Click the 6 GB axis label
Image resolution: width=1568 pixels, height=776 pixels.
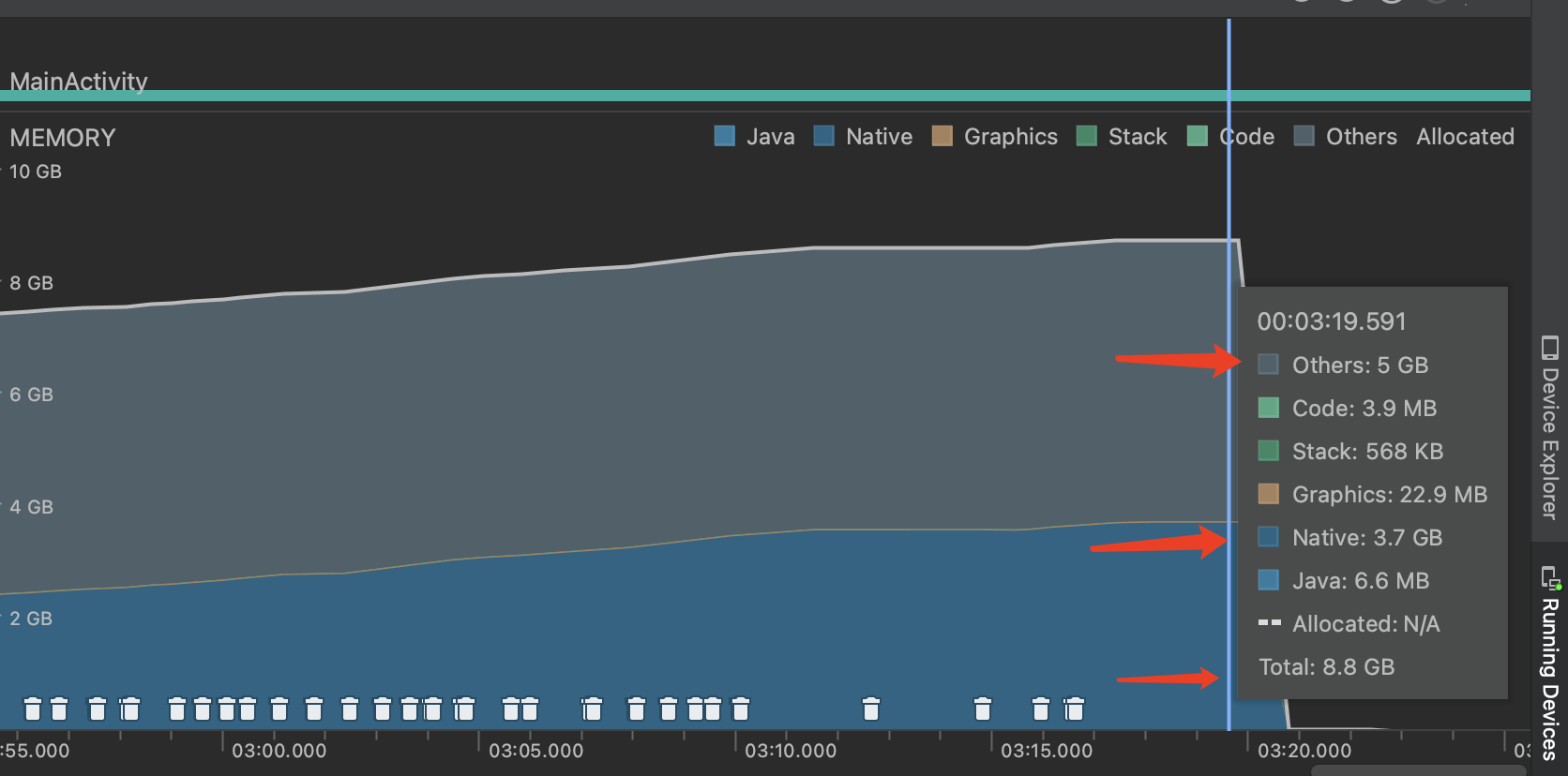(x=31, y=395)
